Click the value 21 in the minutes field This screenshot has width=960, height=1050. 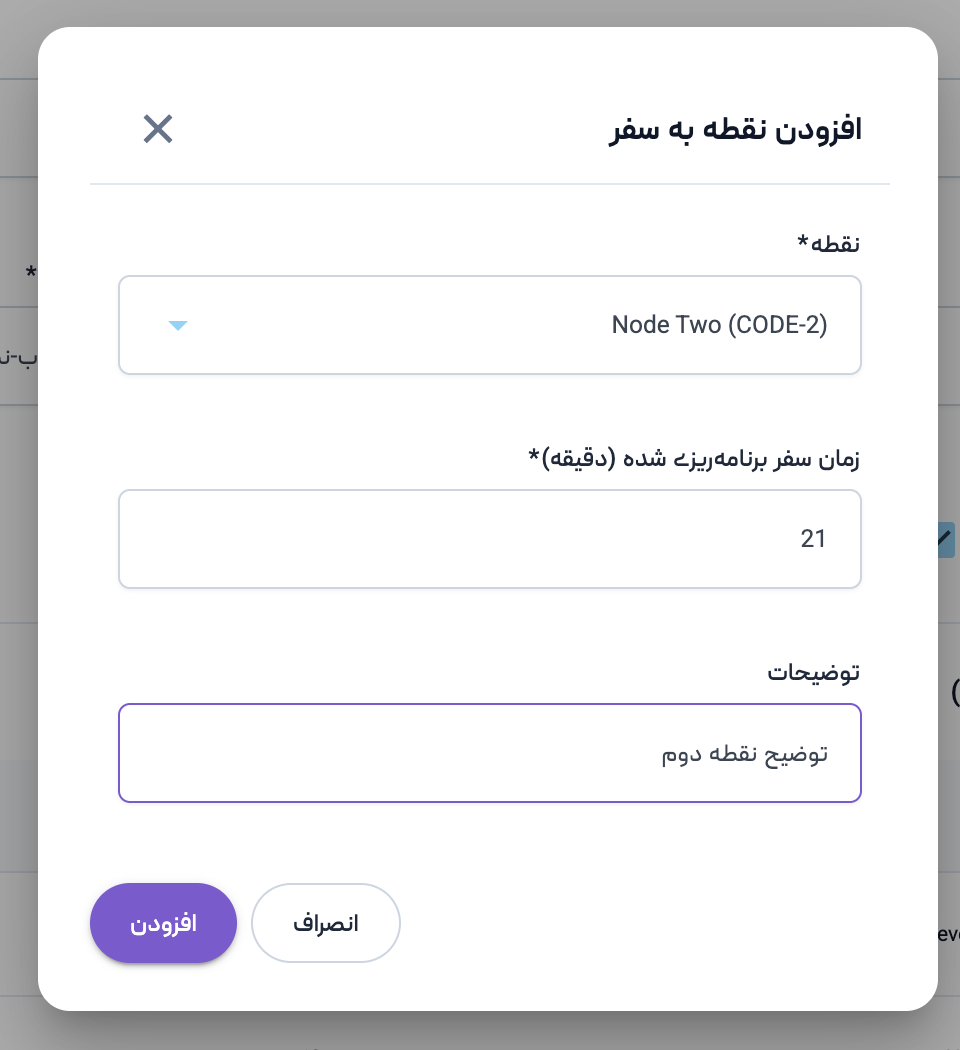[813, 539]
